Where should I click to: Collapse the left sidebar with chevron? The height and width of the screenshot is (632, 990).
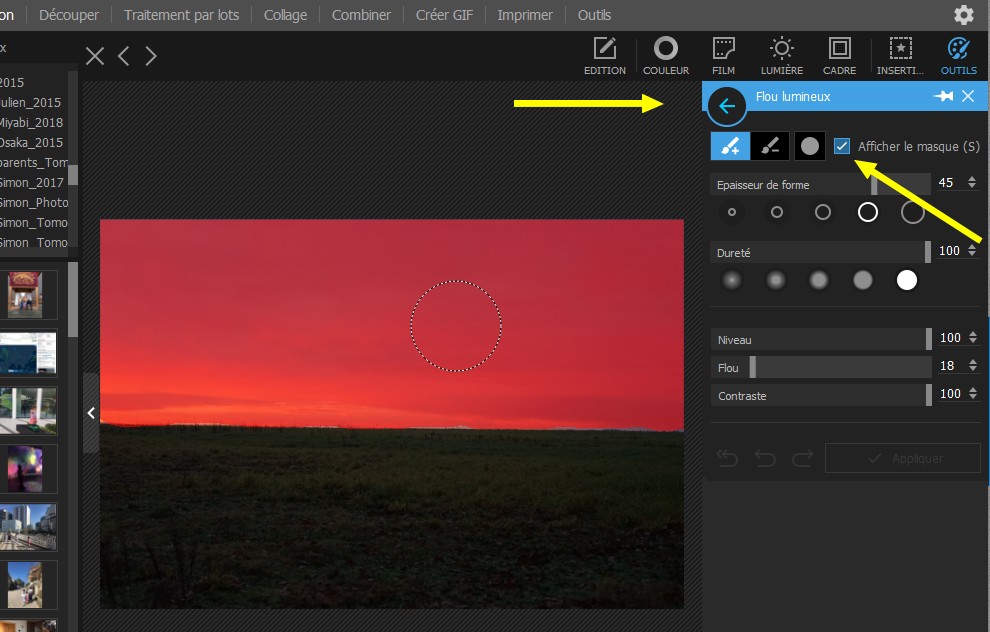[91, 413]
